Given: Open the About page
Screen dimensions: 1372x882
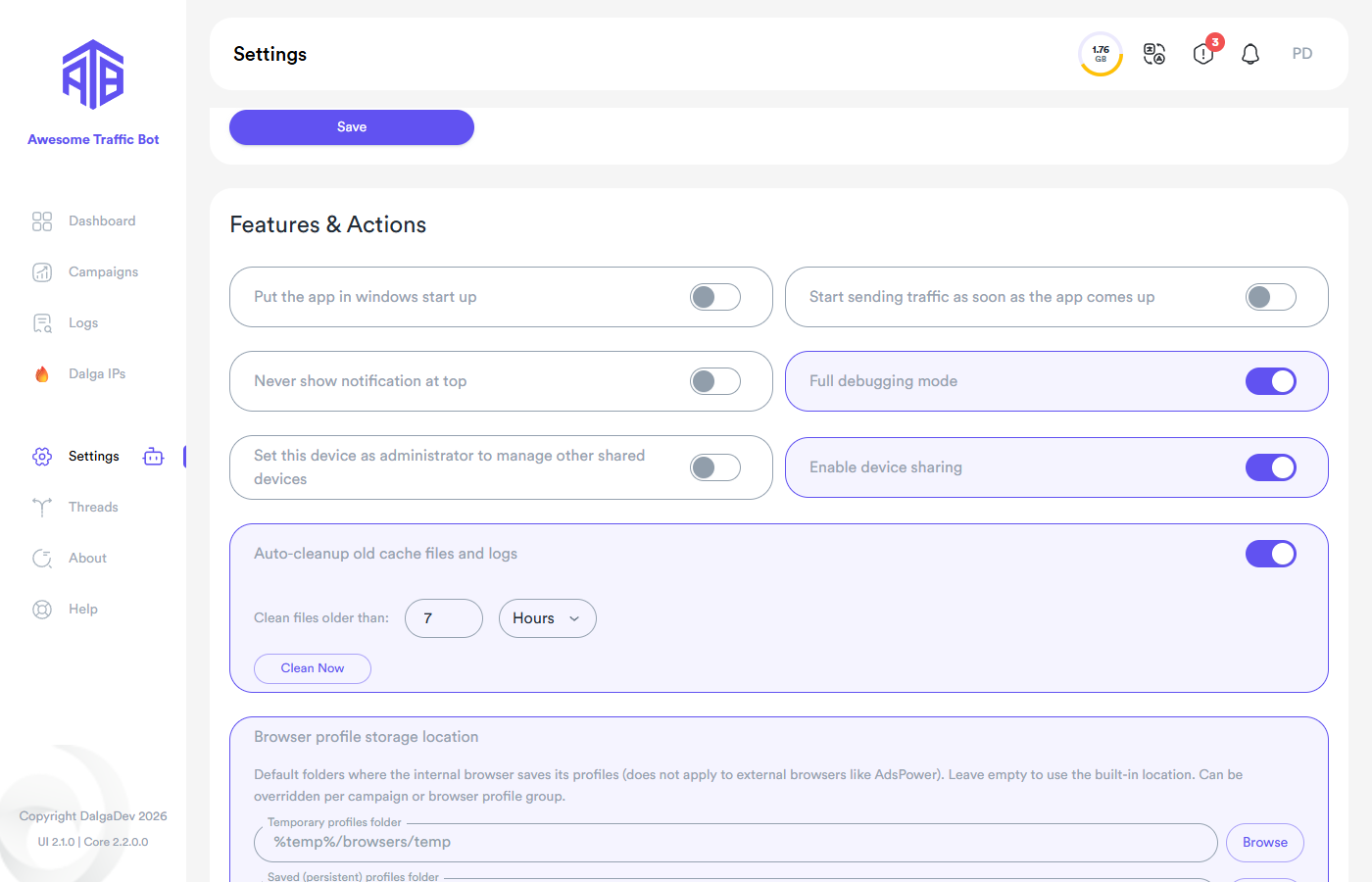Looking at the screenshot, I should (87, 559).
